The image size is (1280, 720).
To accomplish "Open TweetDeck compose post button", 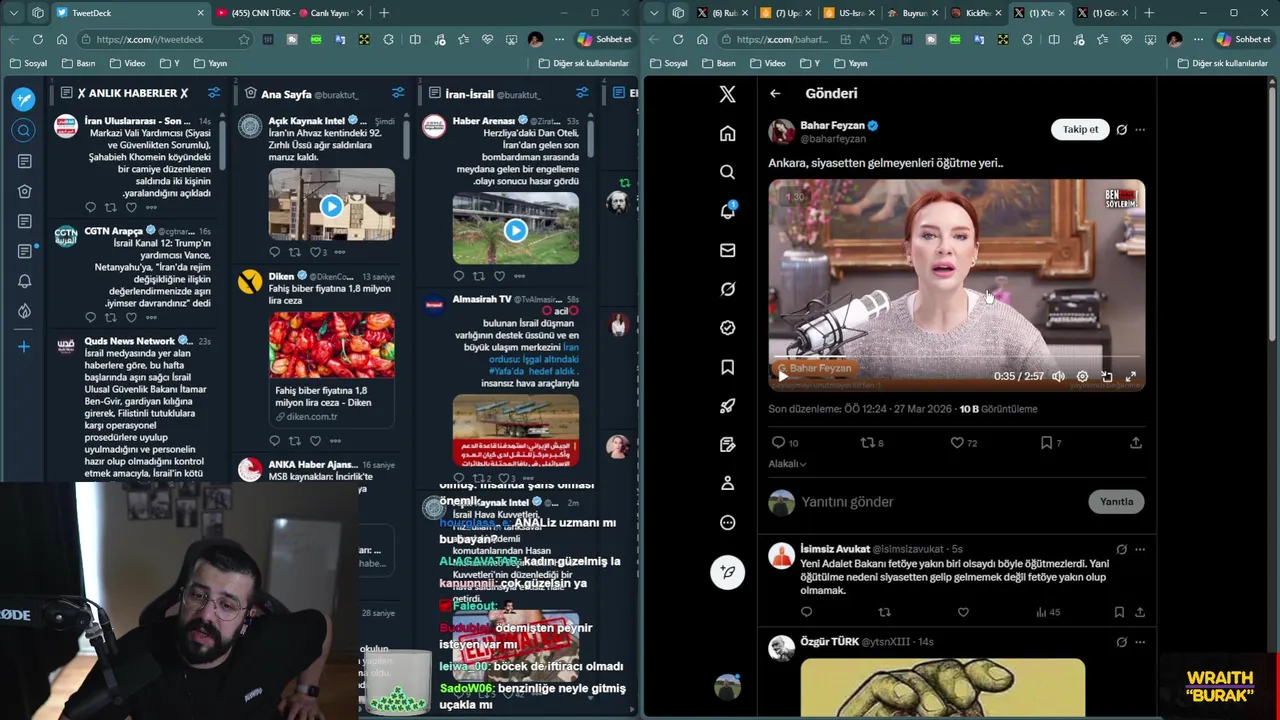I will point(24,99).
